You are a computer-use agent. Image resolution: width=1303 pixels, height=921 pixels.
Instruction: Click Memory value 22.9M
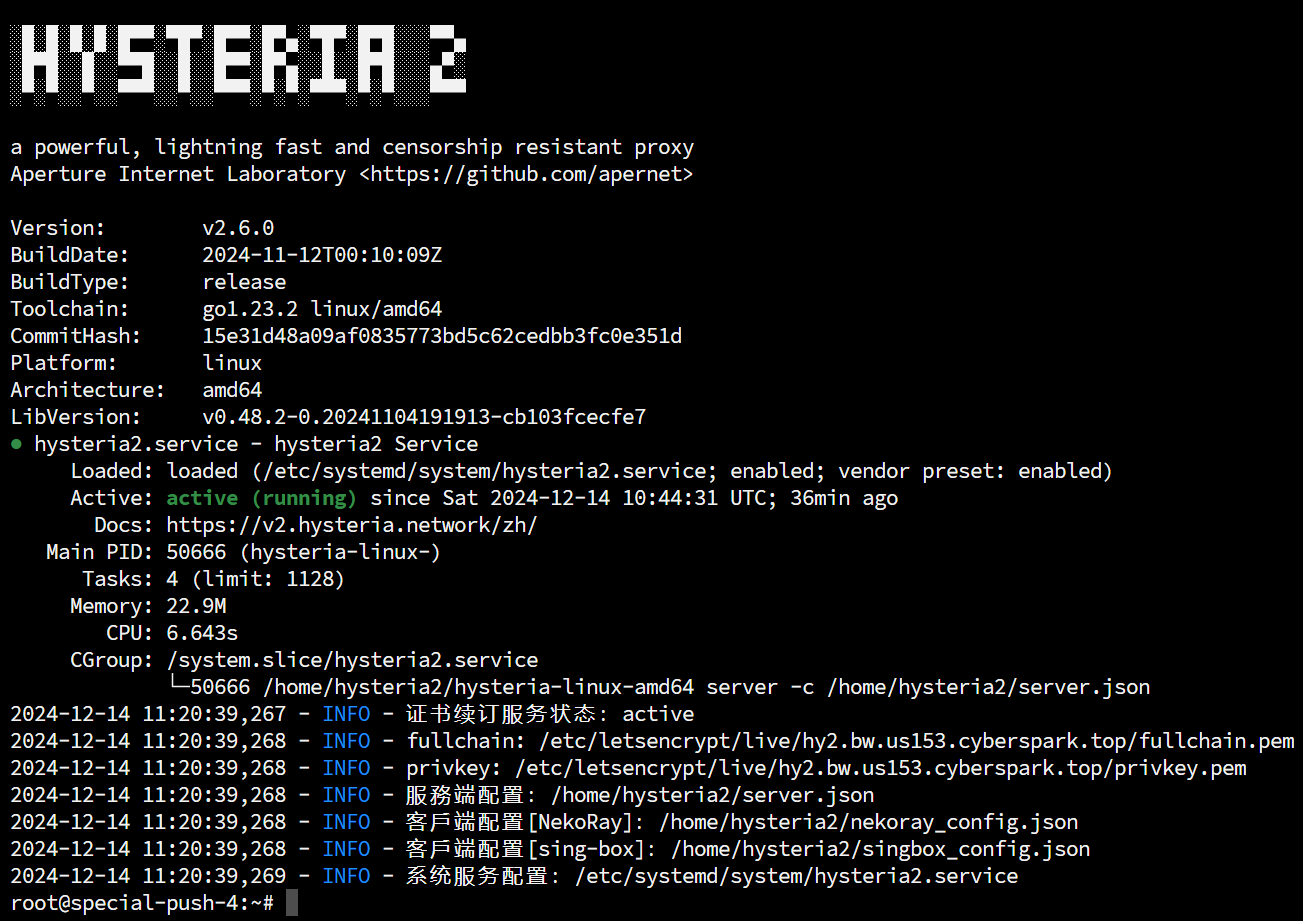click(196, 606)
